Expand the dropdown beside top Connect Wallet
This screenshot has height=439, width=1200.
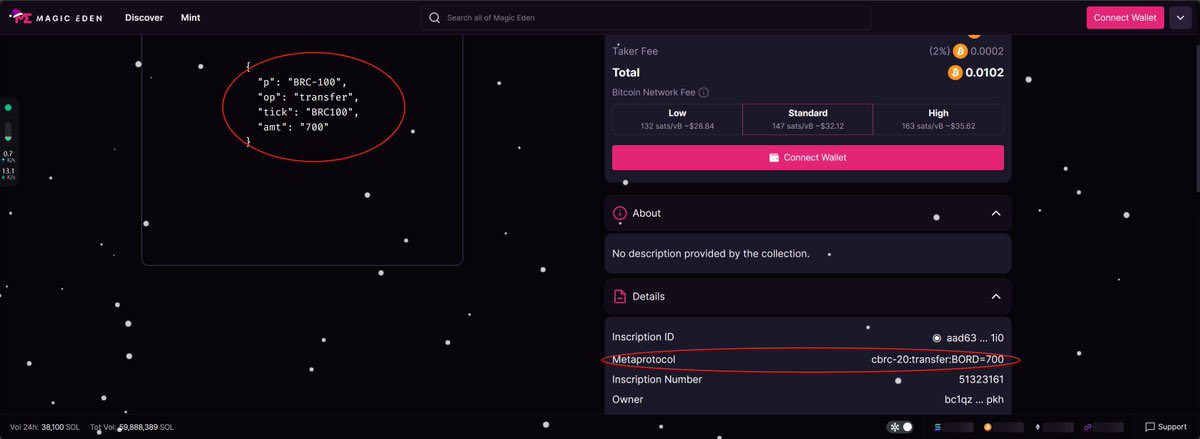[1180, 18]
